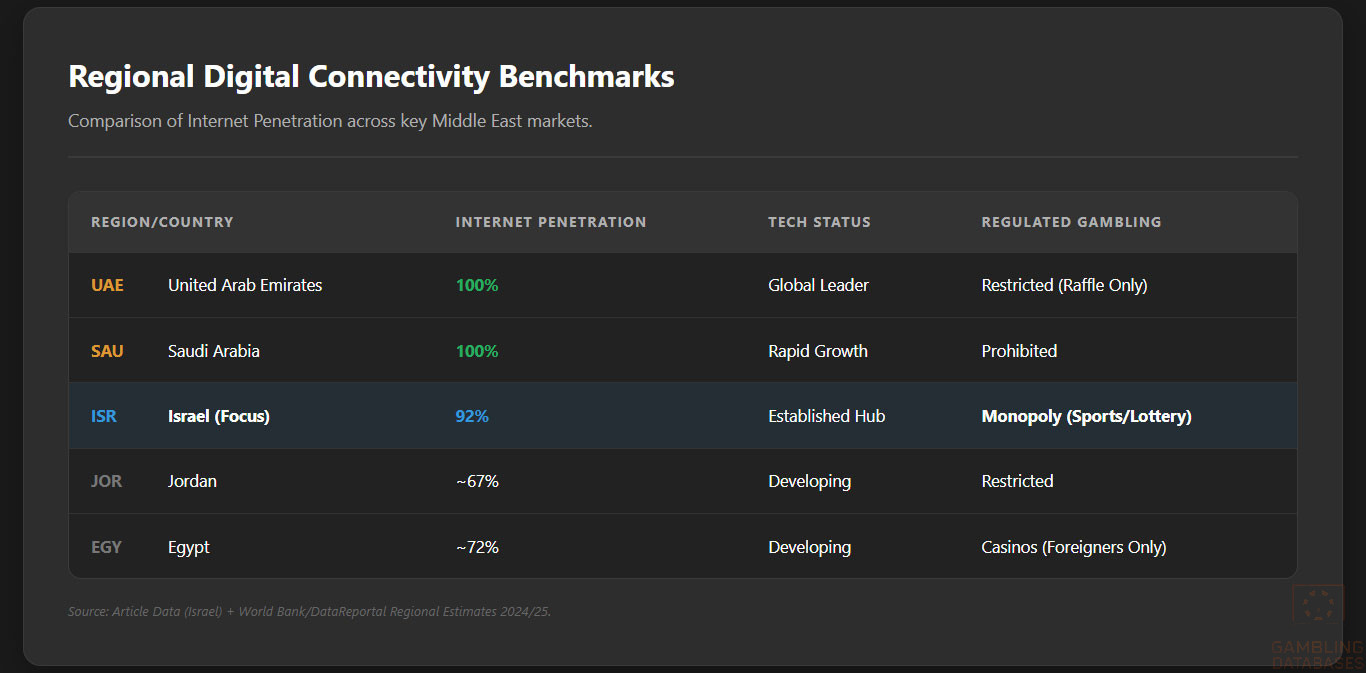Click the Internet Penetration column header
Viewport: 1366px width, 673px height.
pyautogui.click(x=551, y=222)
